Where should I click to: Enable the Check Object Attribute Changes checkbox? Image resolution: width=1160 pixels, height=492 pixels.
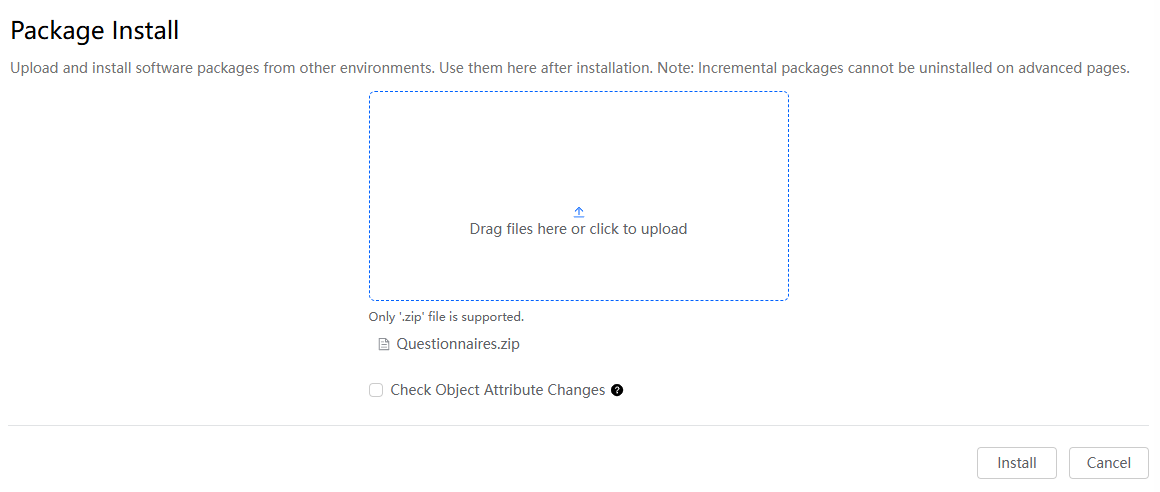click(x=376, y=391)
